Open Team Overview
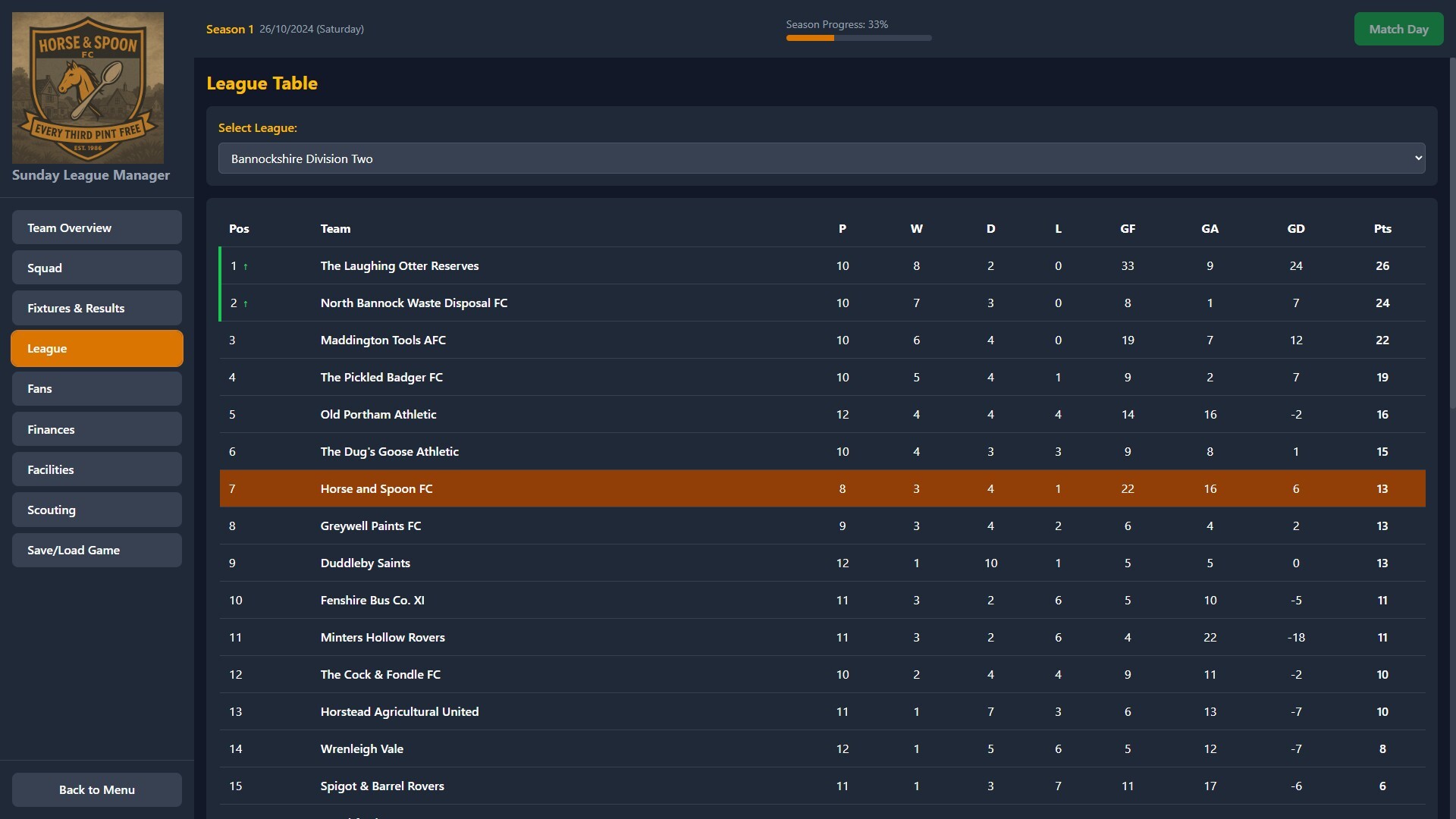This screenshot has width=1456, height=819. tap(96, 227)
